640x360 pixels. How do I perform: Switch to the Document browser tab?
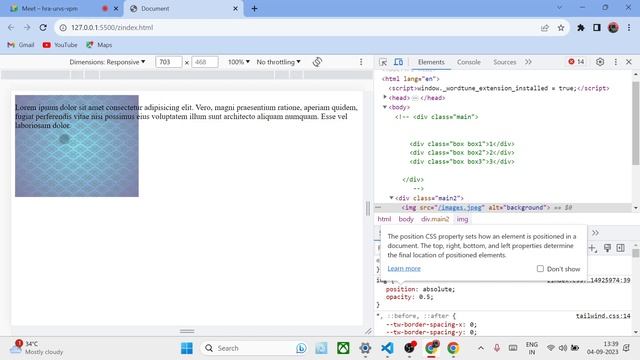pyautogui.click(x=184, y=9)
